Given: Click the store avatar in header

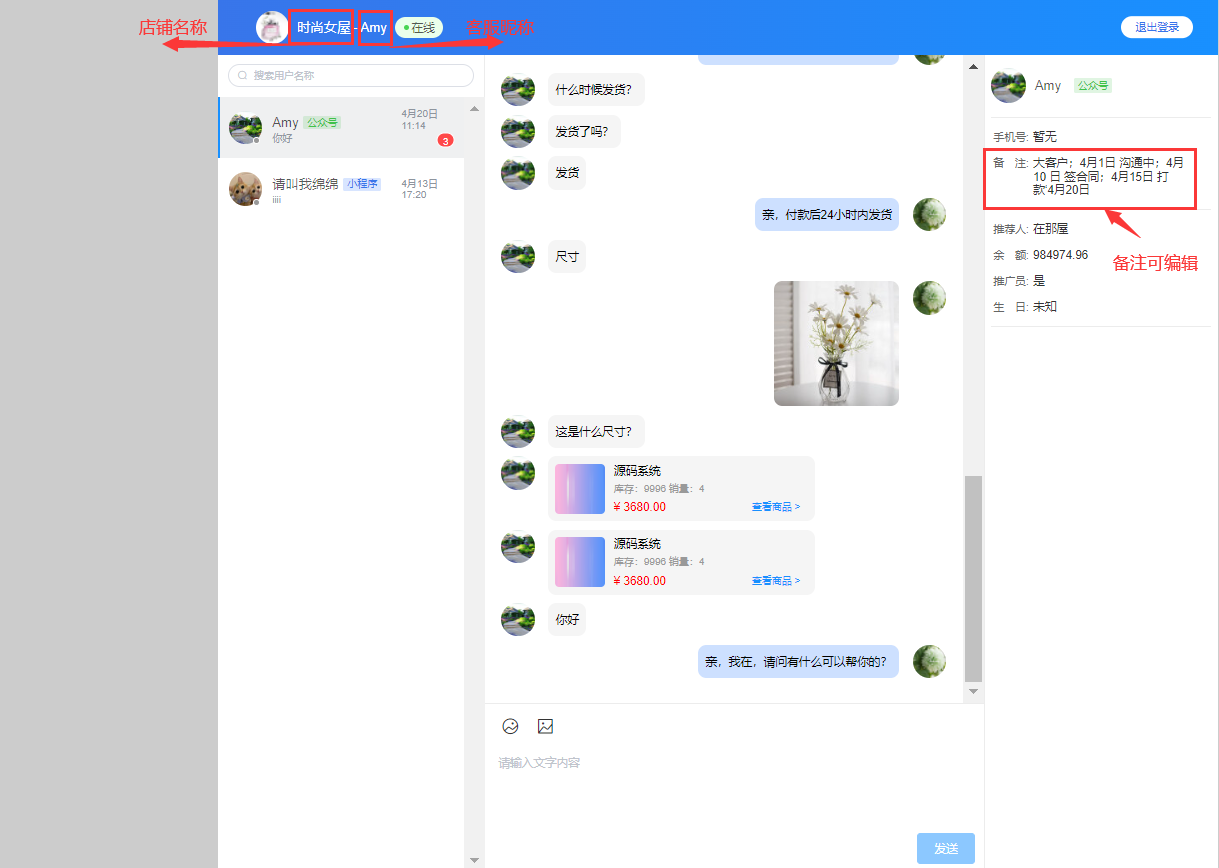Looking at the screenshot, I should tap(271, 27).
